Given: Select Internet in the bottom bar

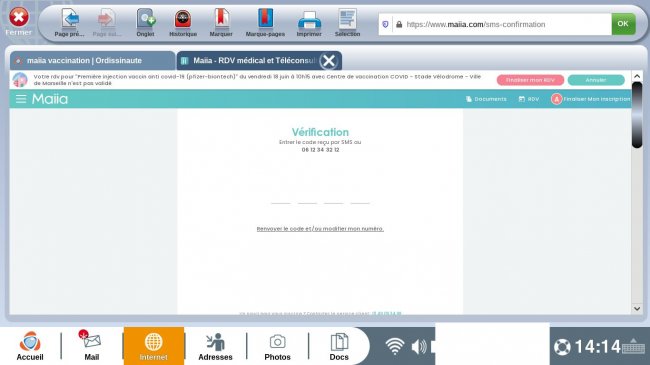Looking at the screenshot, I should 154,346.
